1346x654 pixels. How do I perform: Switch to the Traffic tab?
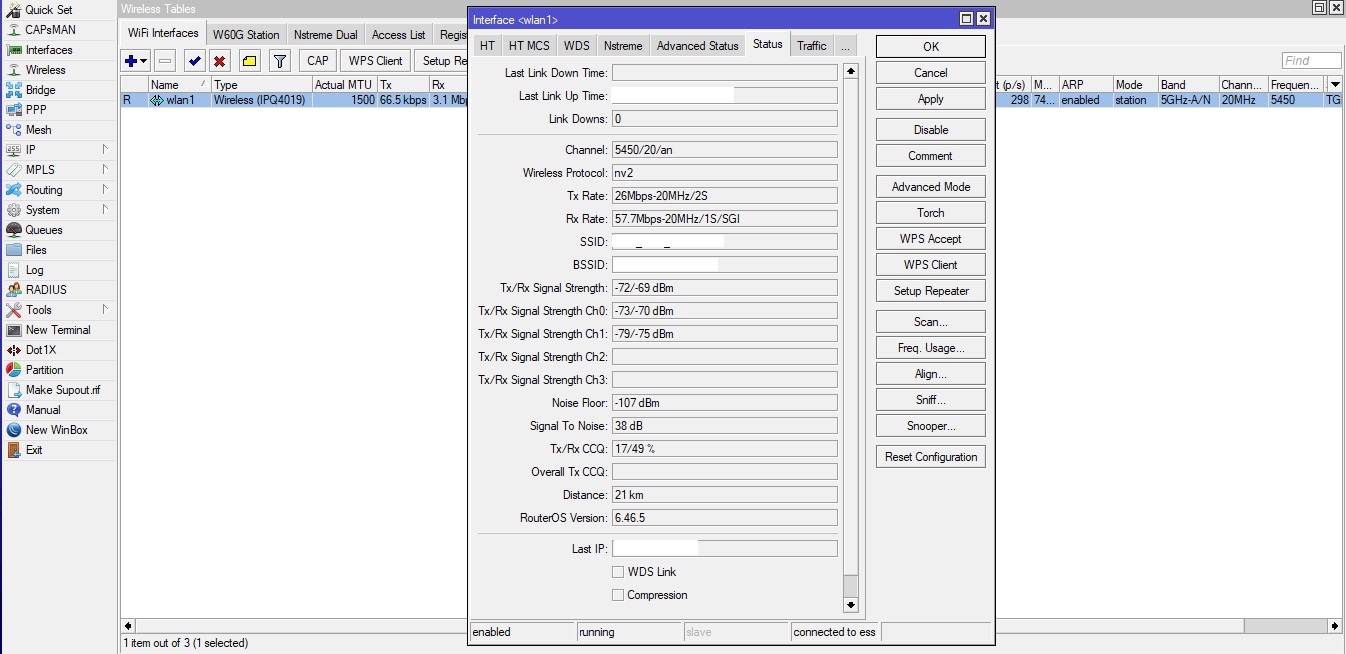[x=811, y=45]
